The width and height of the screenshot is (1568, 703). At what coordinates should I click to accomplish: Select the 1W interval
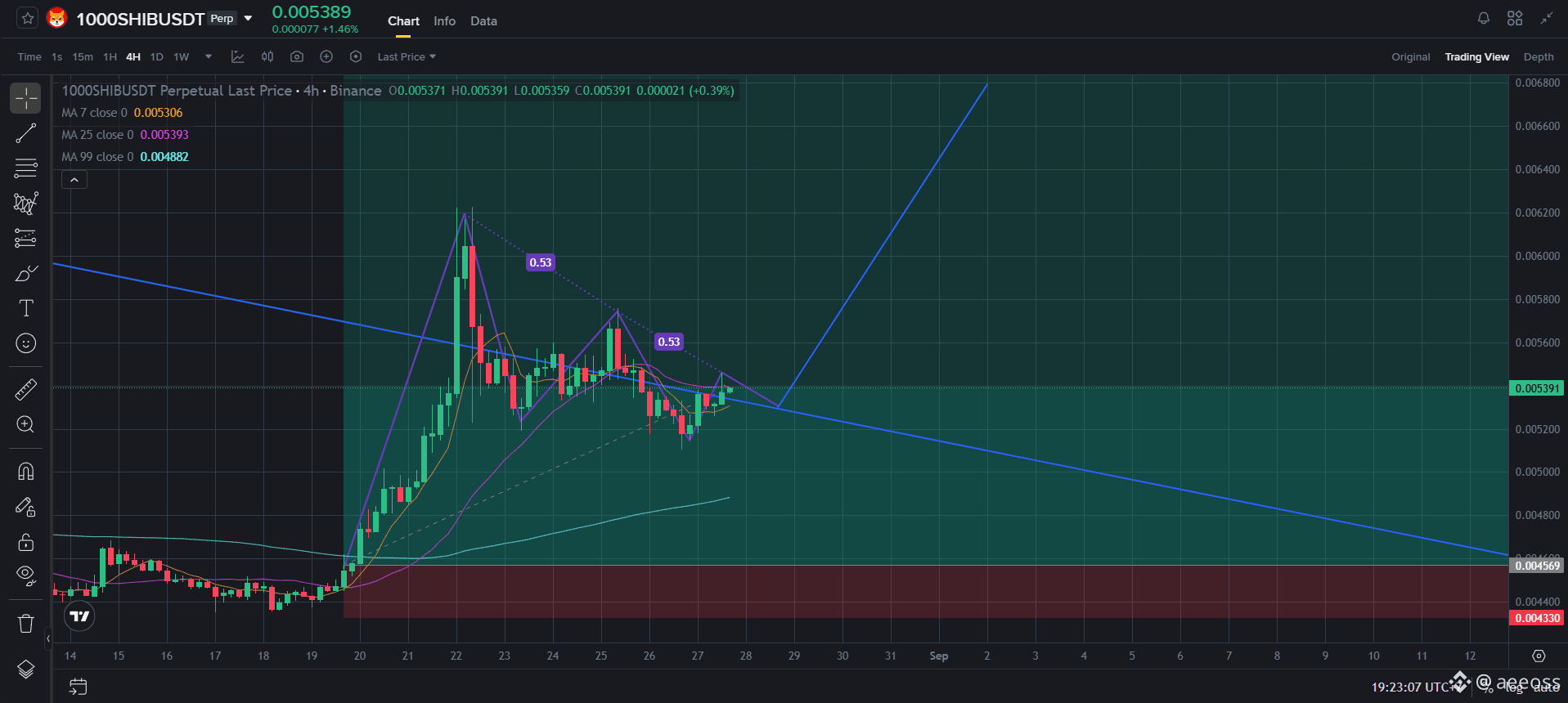click(182, 57)
